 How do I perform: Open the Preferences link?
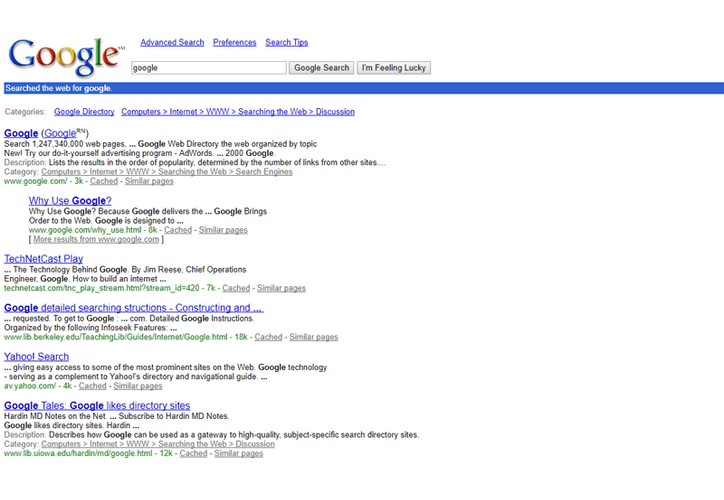click(235, 42)
